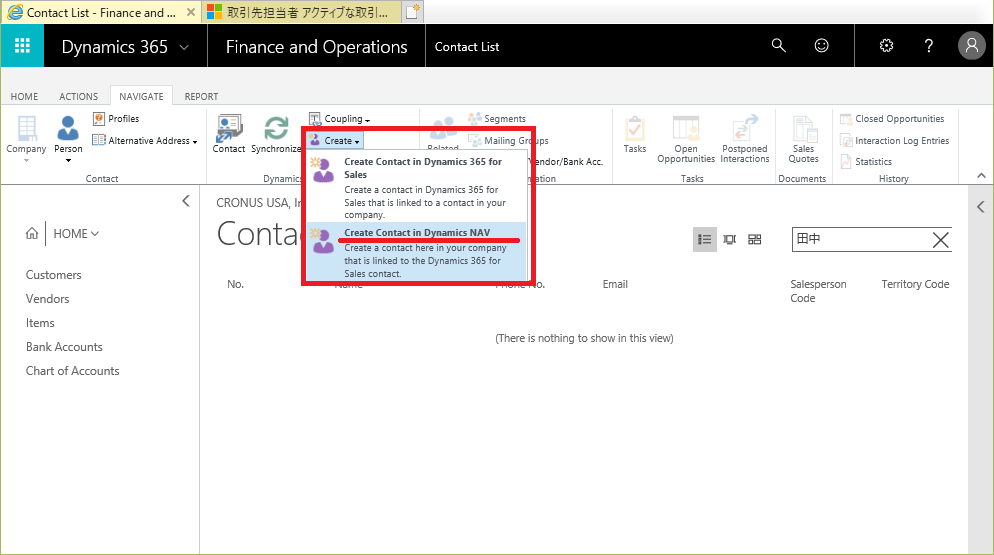The image size is (994, 555).
Task: Clear the search filter with X
Action: [x=941, y=240]
